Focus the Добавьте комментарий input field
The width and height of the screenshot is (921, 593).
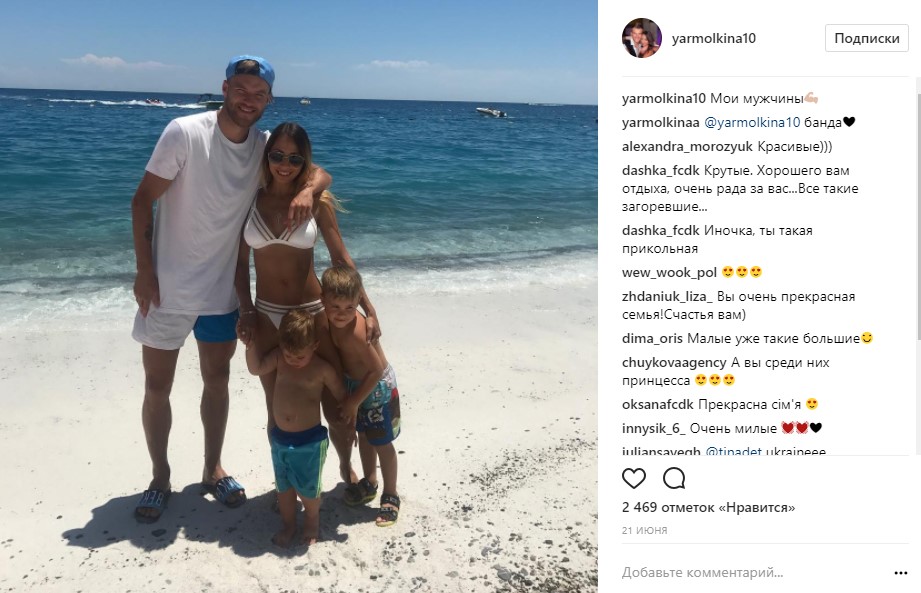point(755,572)
